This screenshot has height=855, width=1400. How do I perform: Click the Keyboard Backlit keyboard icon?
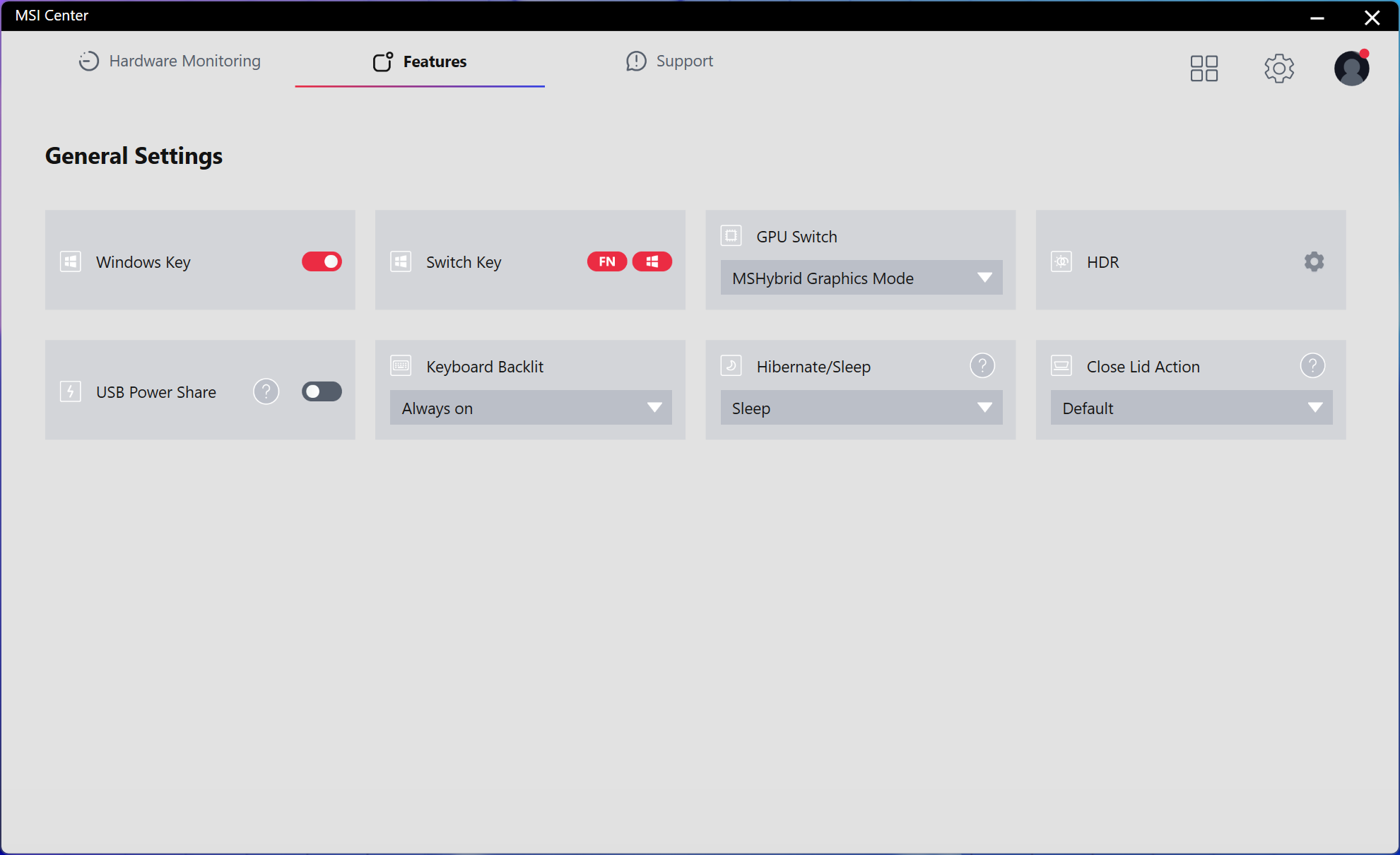tap(401, 366)
